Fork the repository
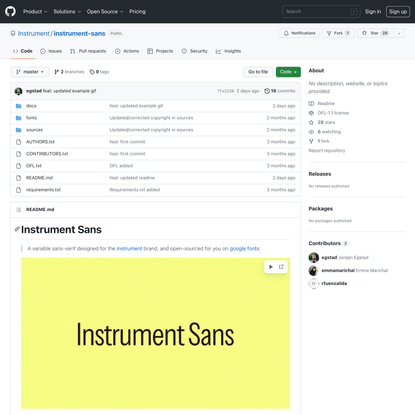Screen dimensions: 415x415 (338, 33)
